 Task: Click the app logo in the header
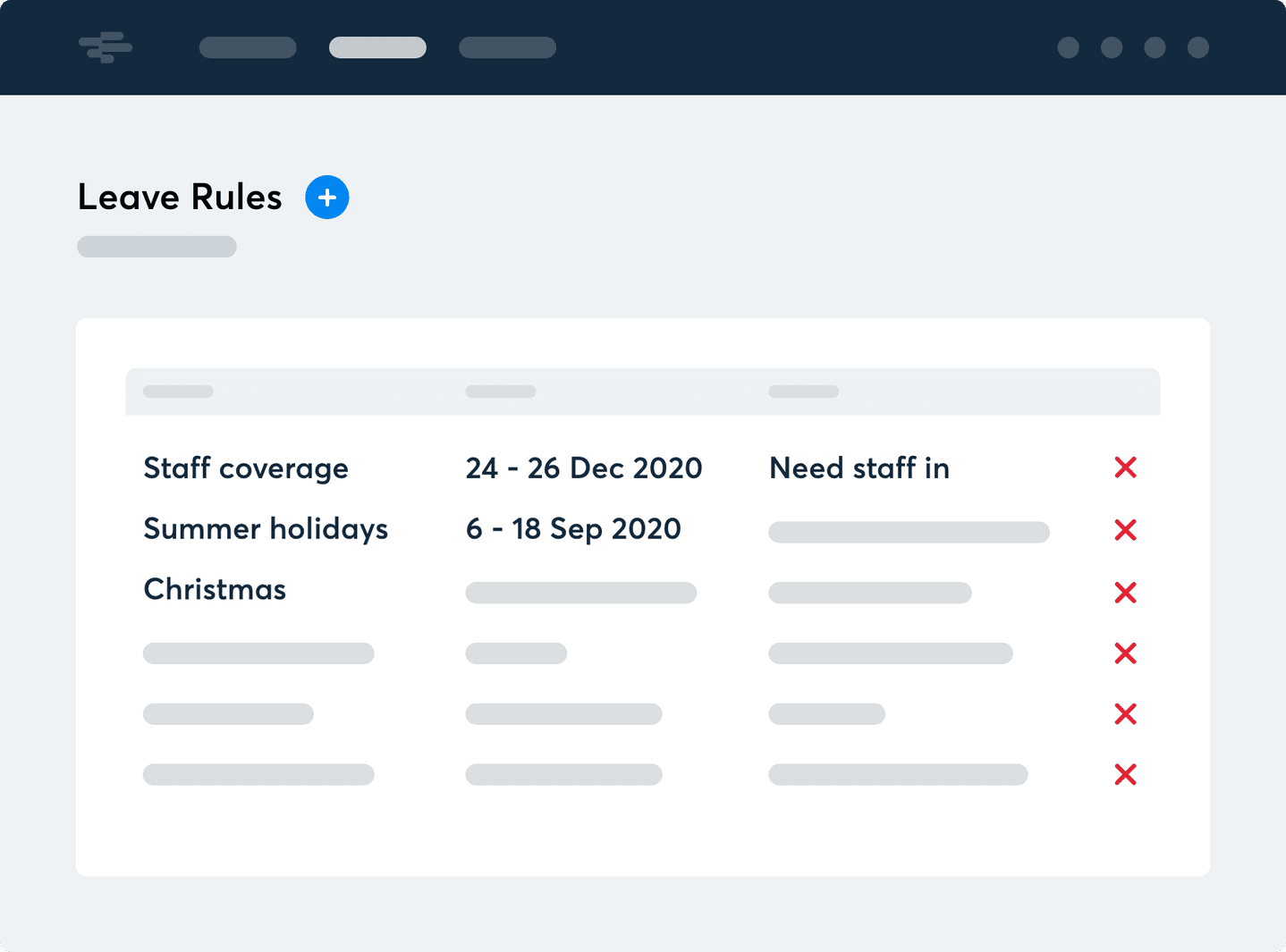click(x=106, y=47)
